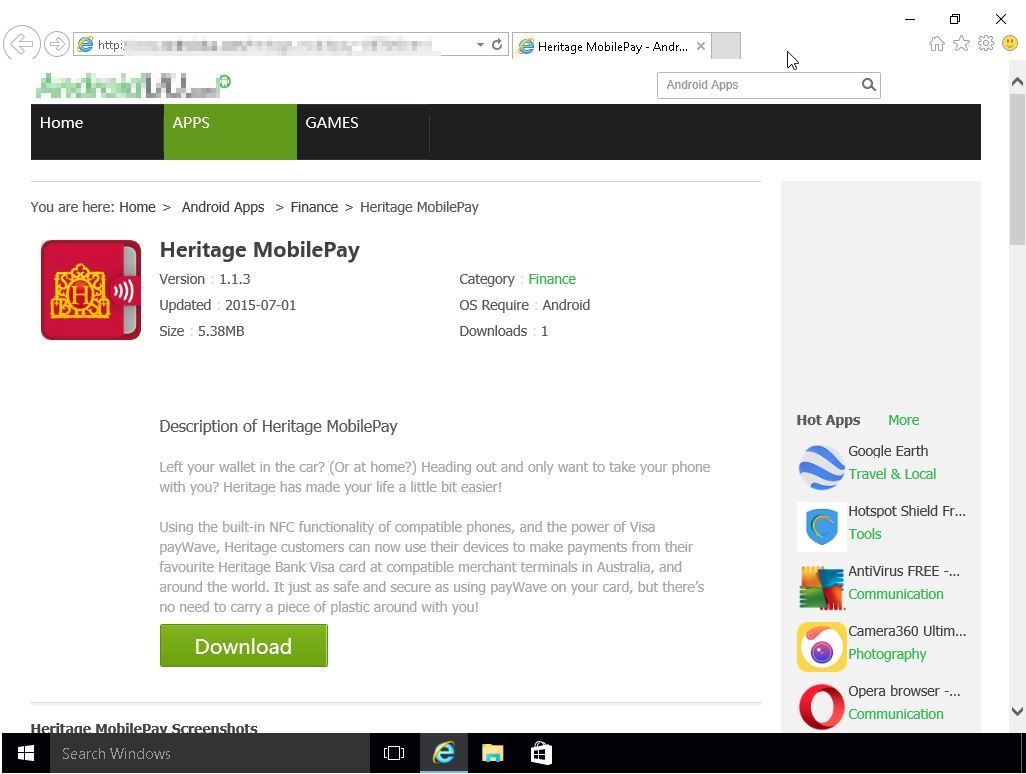Click the scrollbar up arrow

[1017, 82]
